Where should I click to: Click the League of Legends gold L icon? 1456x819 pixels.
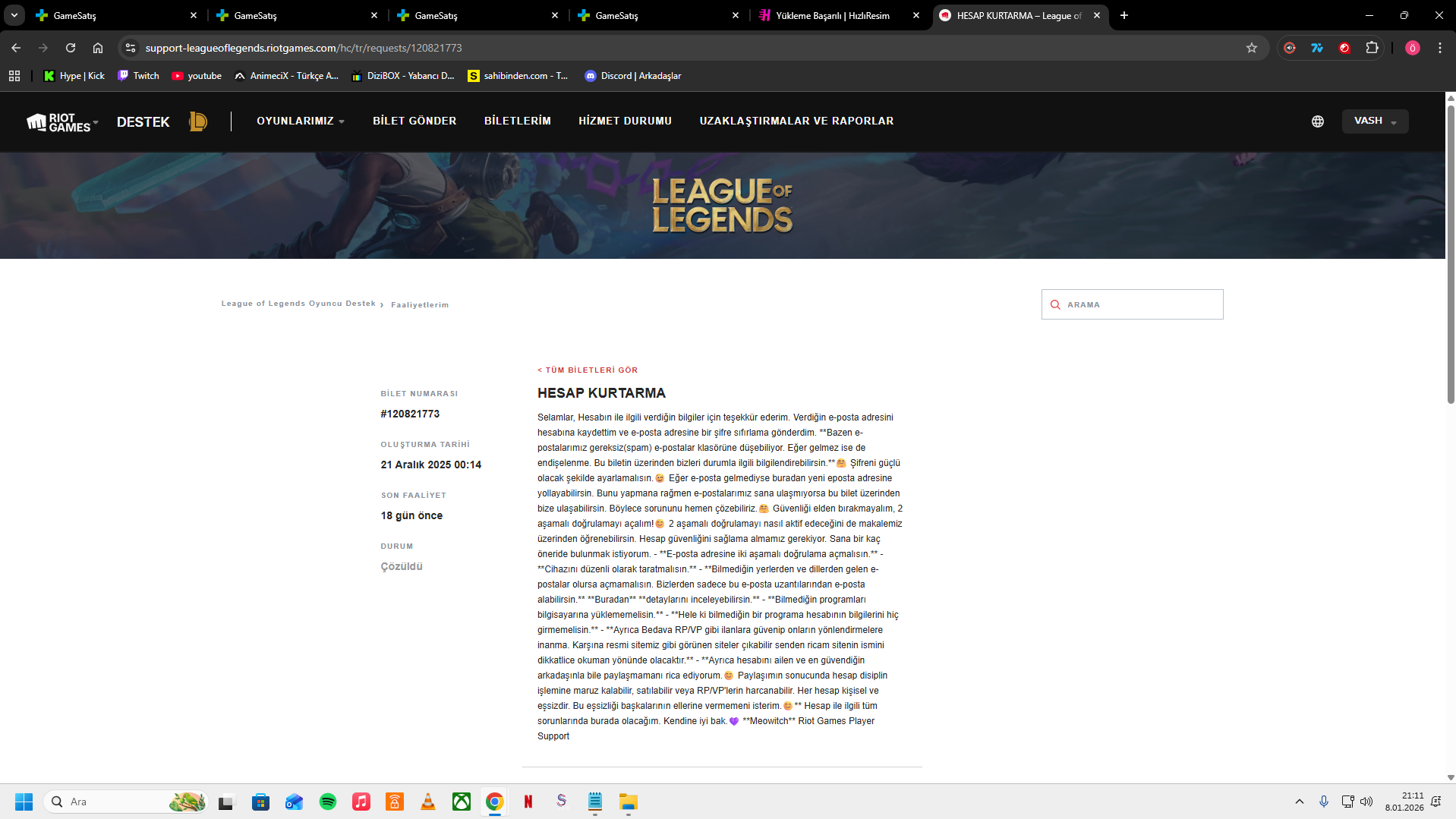[197, 121]
